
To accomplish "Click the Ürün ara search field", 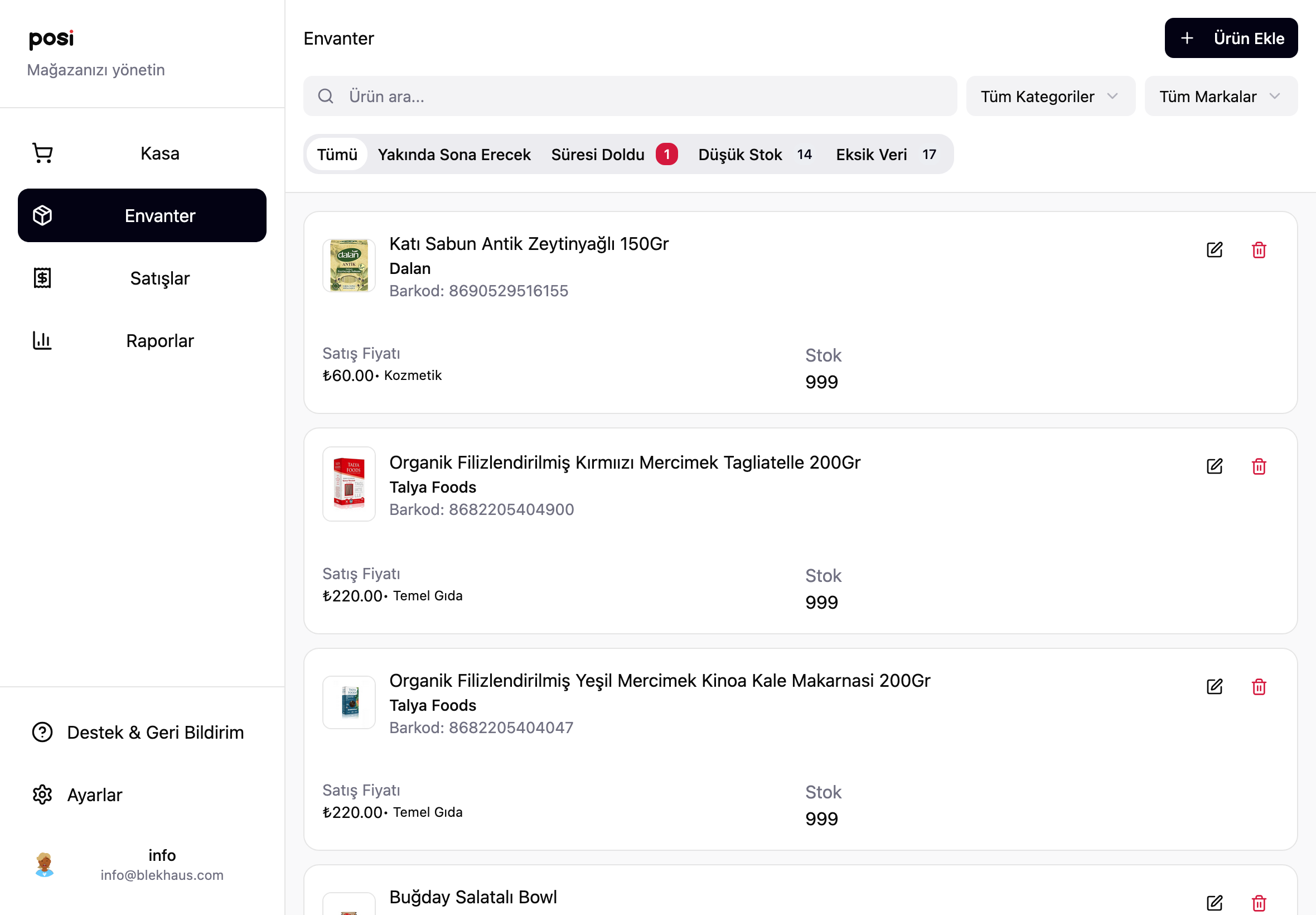I will [x=630, y=97].
